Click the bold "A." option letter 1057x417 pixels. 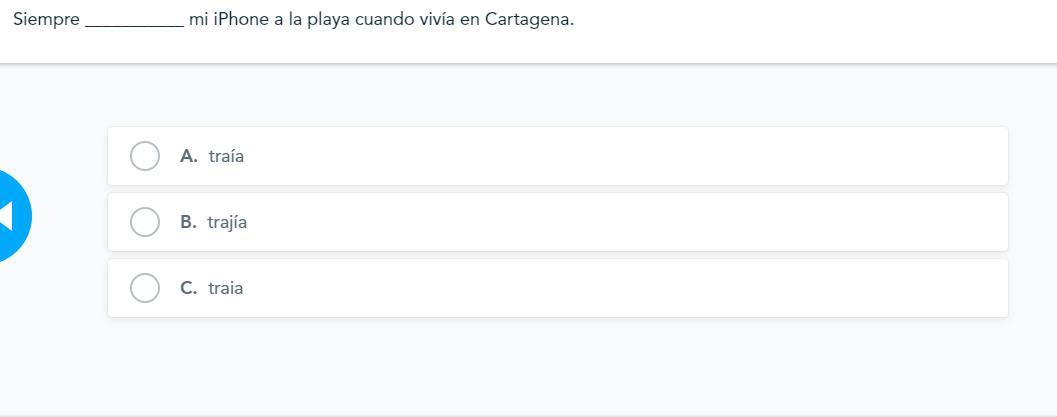[x=189, y=156]
